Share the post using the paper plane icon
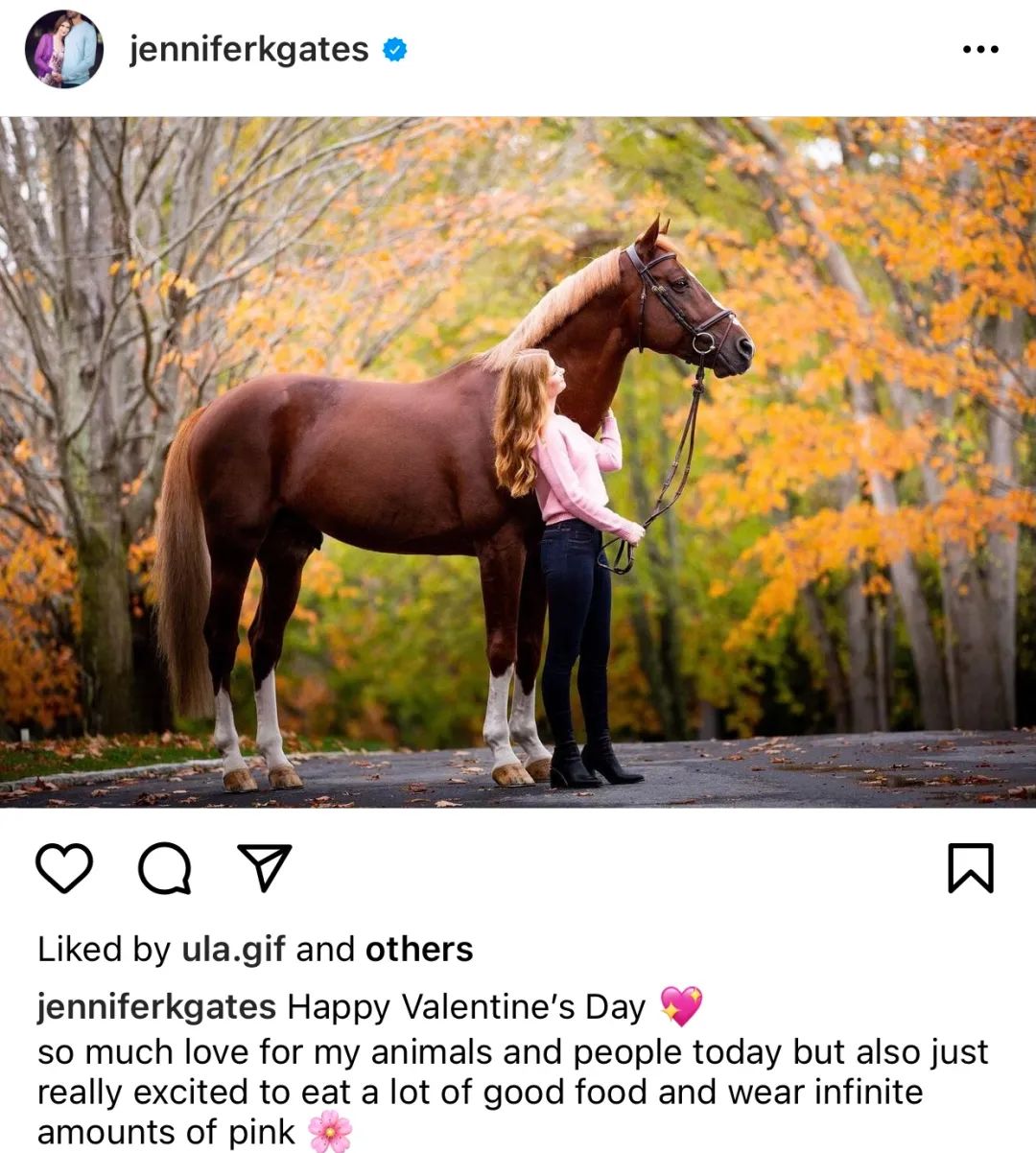The height and width of the screenshot is (1153, 1036). [264, 867]
